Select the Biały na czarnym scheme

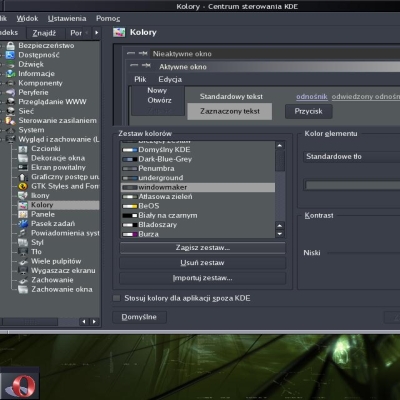(x=198, y=215)
